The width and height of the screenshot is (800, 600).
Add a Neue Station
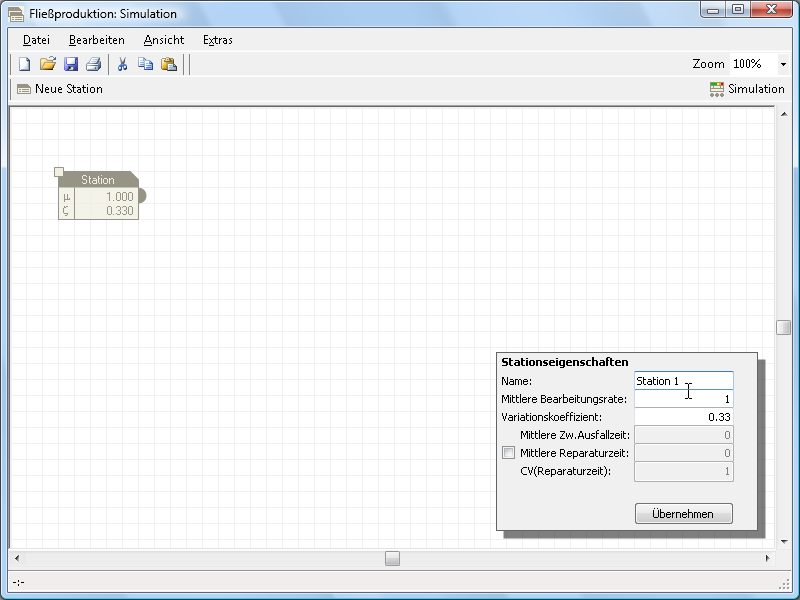point(60,89)
